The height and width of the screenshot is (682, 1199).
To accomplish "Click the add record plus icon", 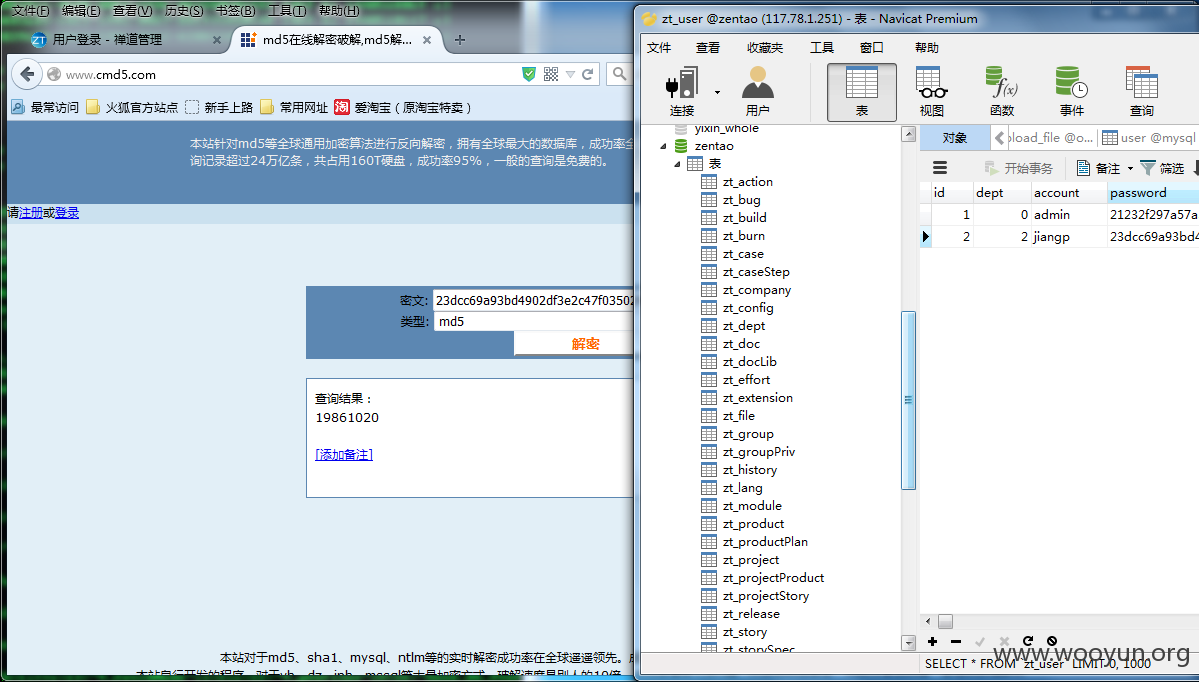I will pos(932,641).
